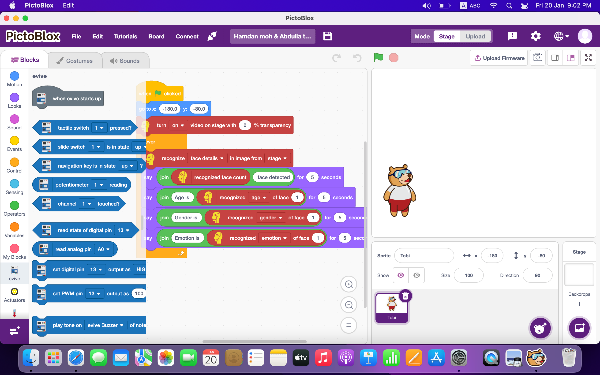This screenshot has height=375, width=600.
Task: Switch Mode to Stage
Action: tap(447, 36)
